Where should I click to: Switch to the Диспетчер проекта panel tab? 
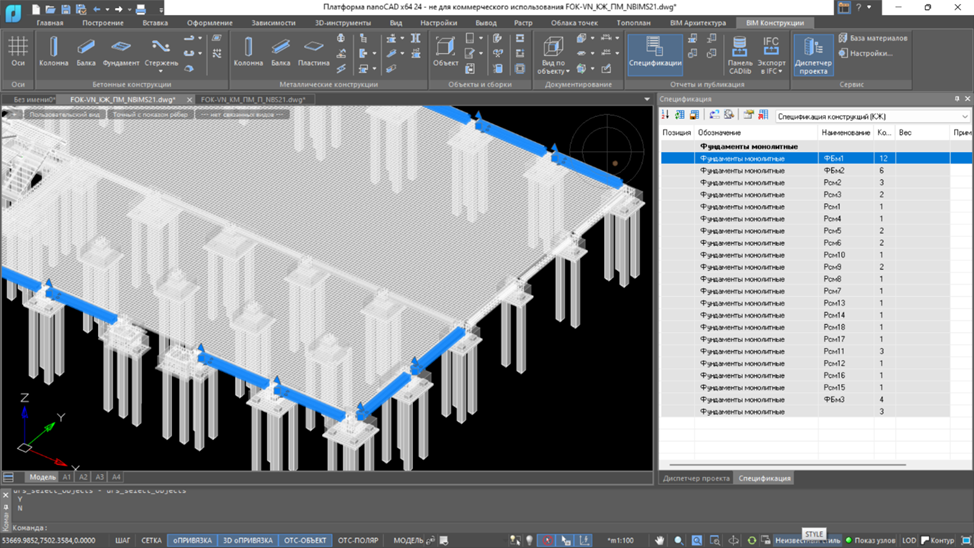(696, 478)
